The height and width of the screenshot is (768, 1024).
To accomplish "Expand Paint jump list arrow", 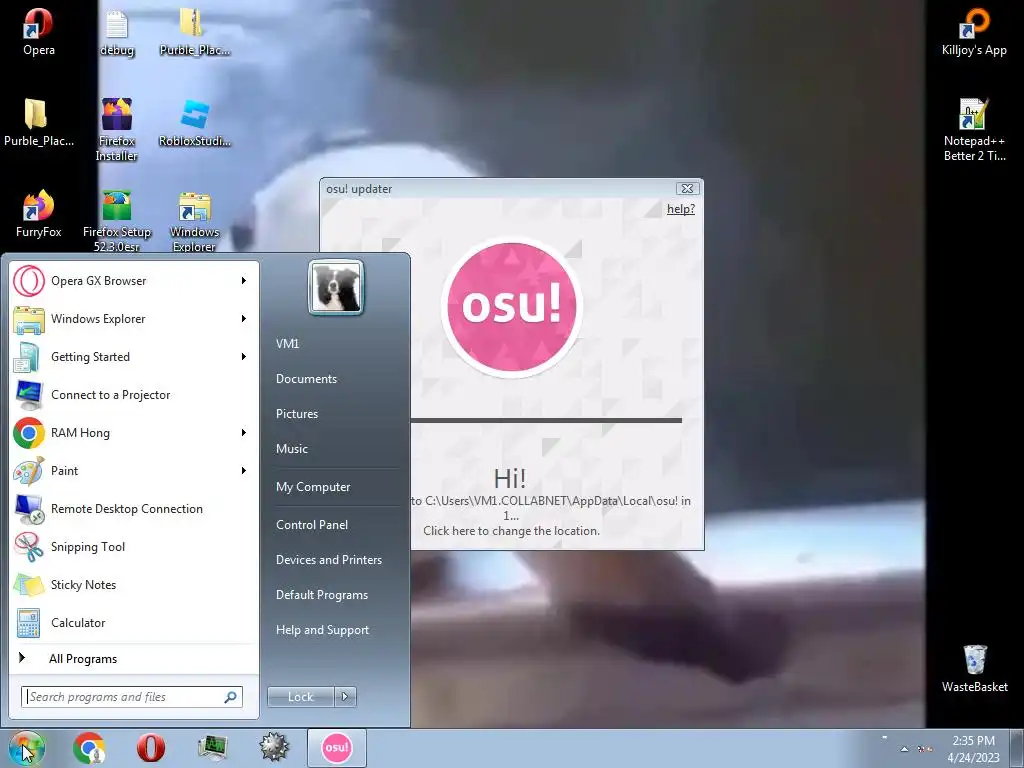I will [x=244, y=470].
